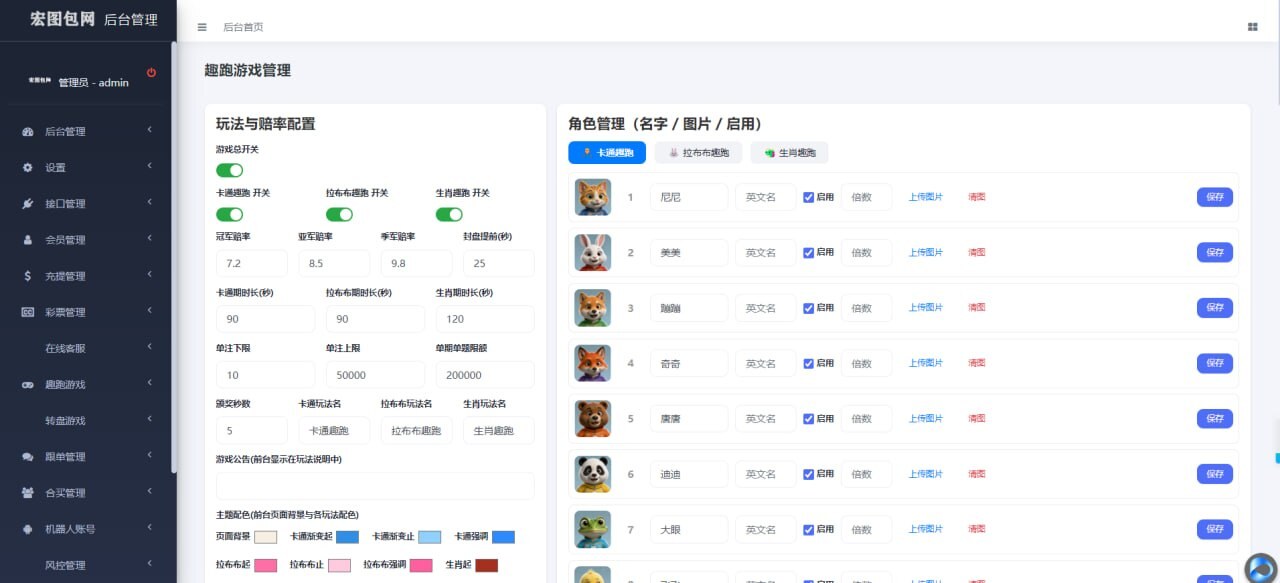This screenshot has height=583, width=1280.
Task: Click 上传图片 link for 美美 row
Action: (925, 253)
